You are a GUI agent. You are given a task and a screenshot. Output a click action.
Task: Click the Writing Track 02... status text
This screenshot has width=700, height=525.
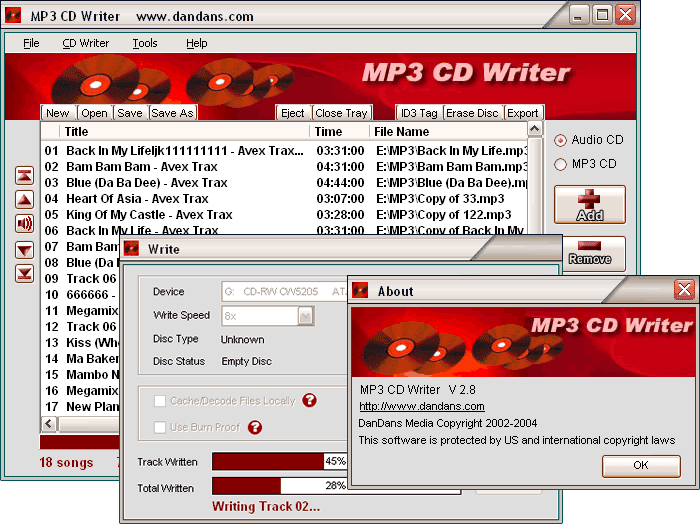(266, 507)
